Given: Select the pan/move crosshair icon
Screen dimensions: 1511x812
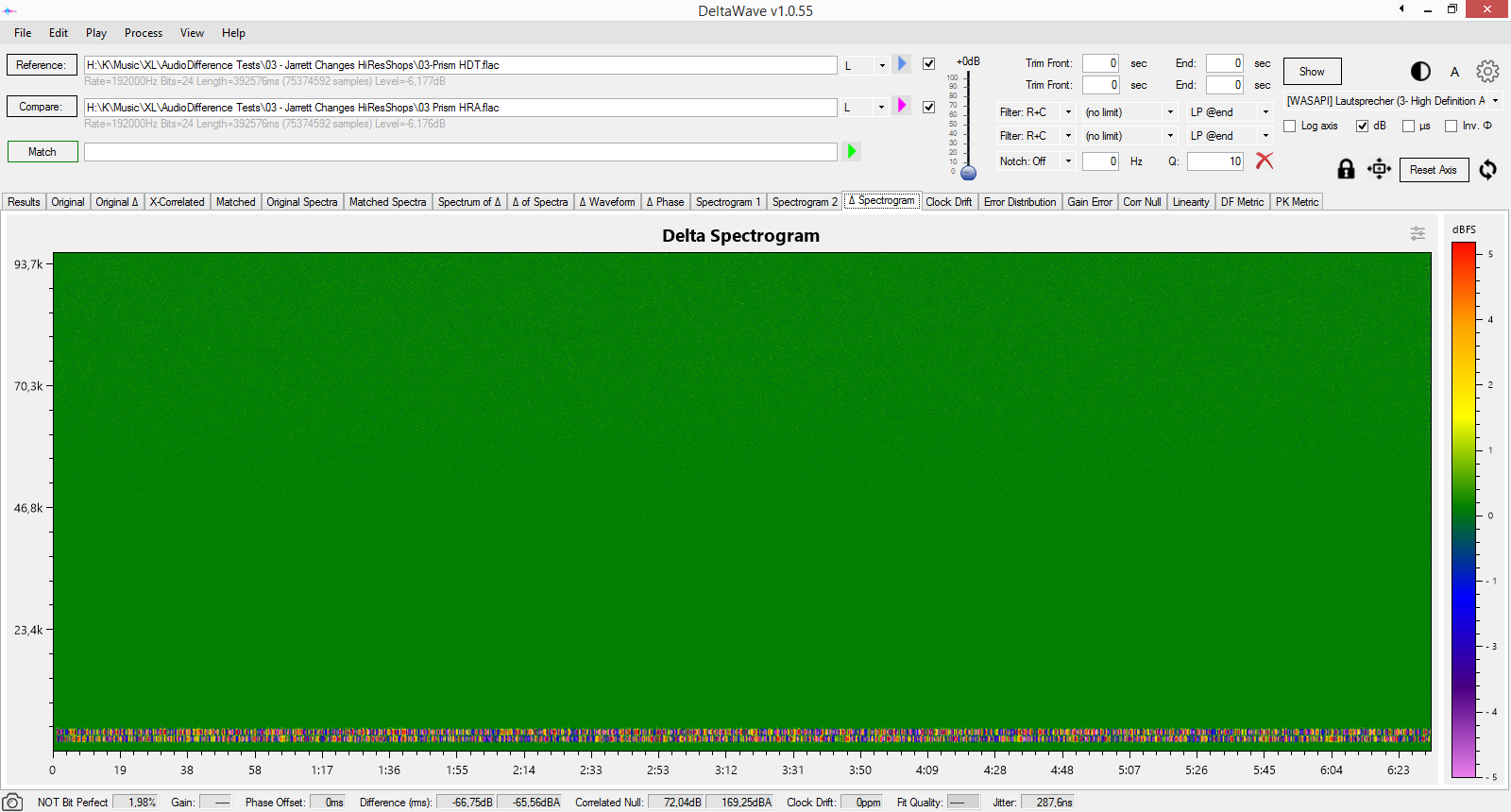Looking at the screenshot, I should (1379, 169).
